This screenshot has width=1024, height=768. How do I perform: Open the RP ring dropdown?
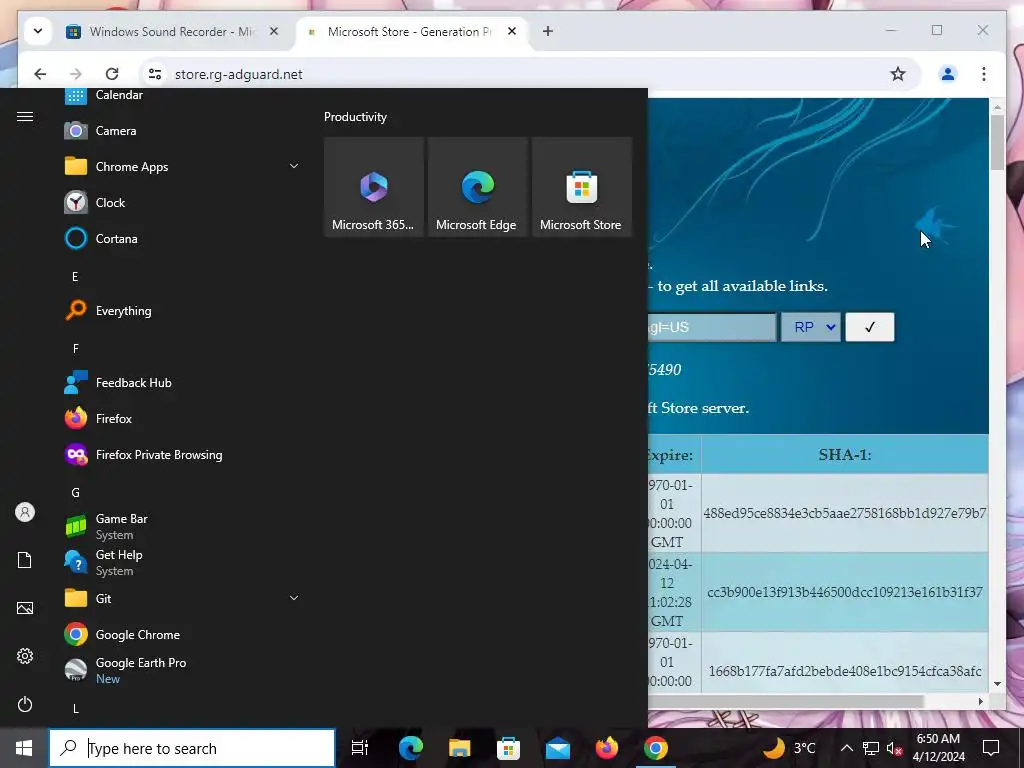click(811, 327)
